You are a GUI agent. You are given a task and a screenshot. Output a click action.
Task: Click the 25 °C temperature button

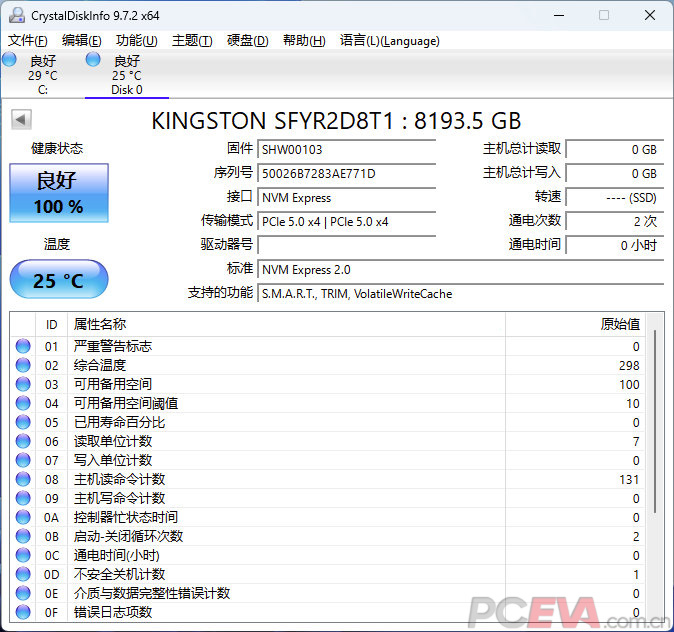(x=58, y=280)
